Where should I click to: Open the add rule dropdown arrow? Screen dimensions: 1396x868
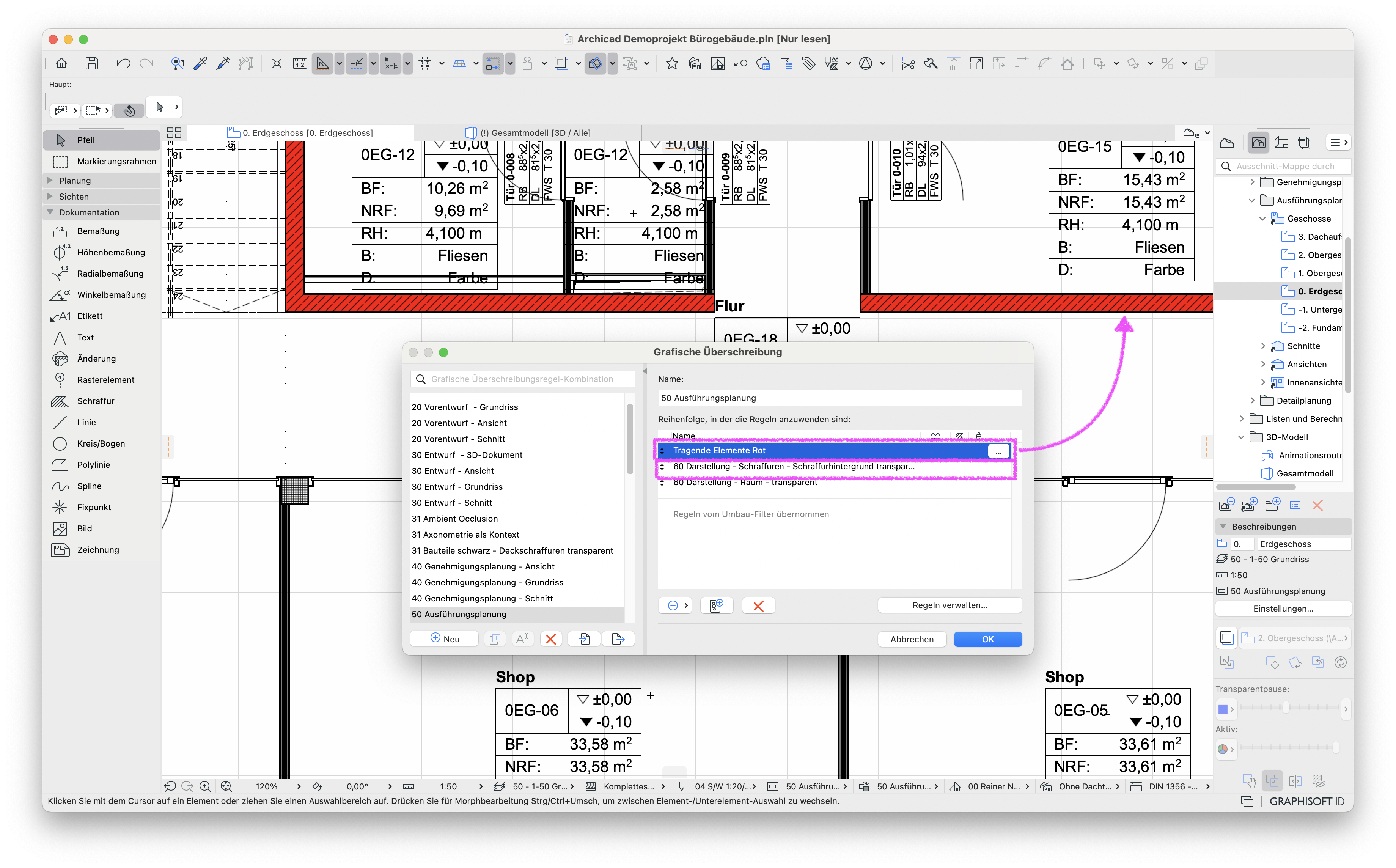pyautogui.click(x=686, y=605)
